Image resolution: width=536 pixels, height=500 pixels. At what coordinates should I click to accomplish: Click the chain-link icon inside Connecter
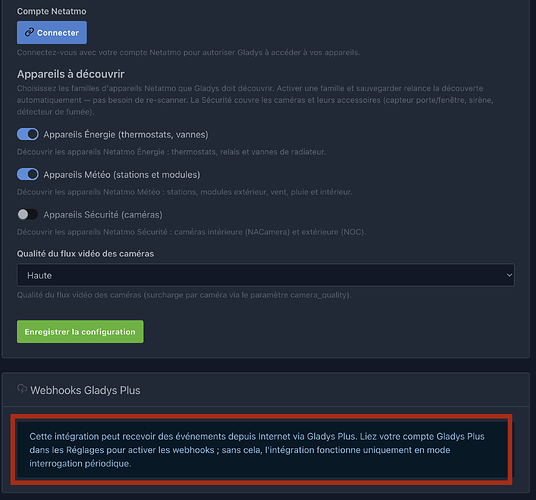pos(29,32)
